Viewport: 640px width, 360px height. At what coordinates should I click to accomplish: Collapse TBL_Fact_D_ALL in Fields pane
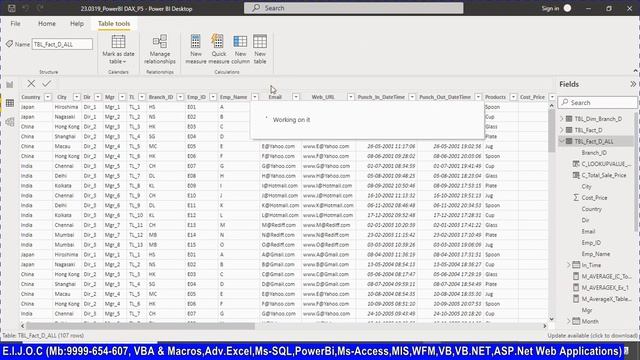562,141
